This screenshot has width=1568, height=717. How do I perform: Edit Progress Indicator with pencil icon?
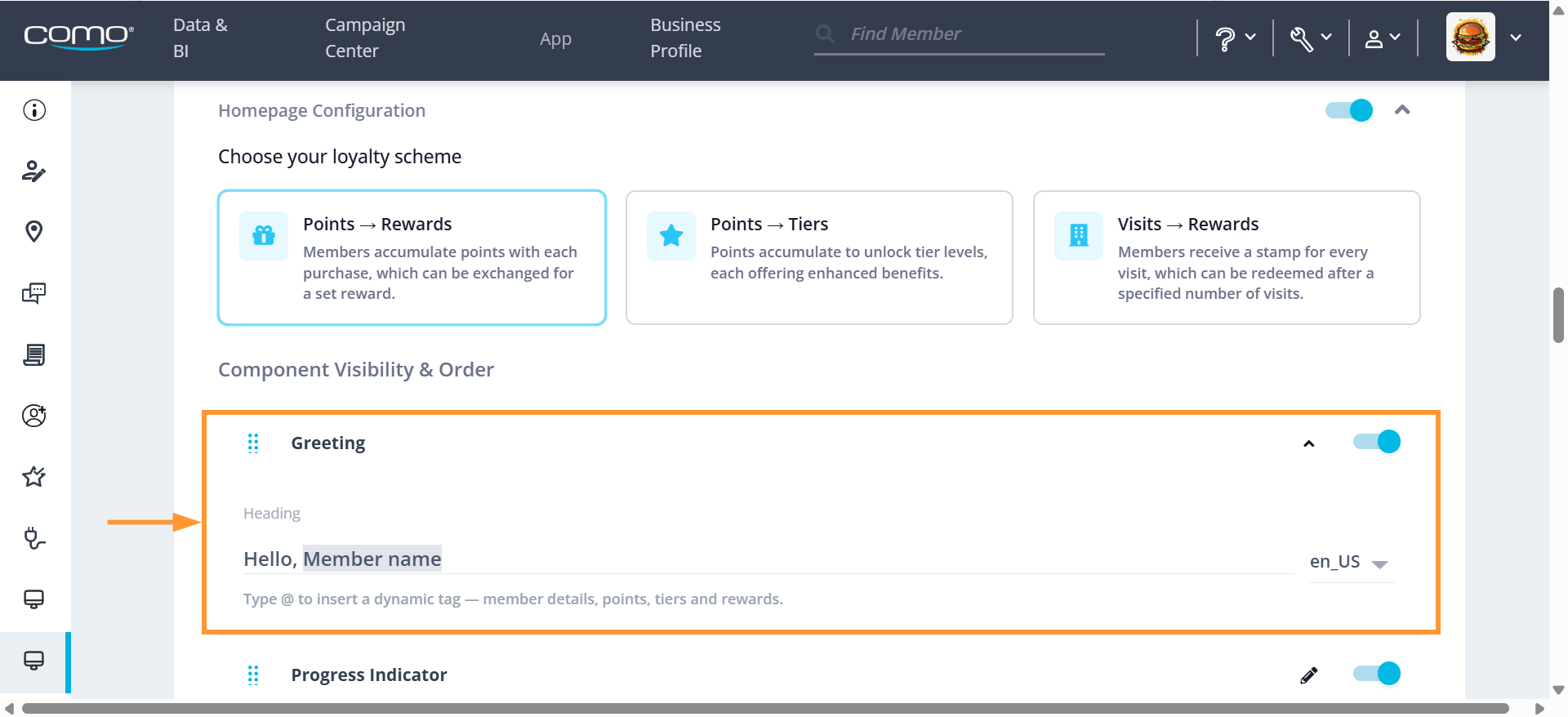point(1309,675)
